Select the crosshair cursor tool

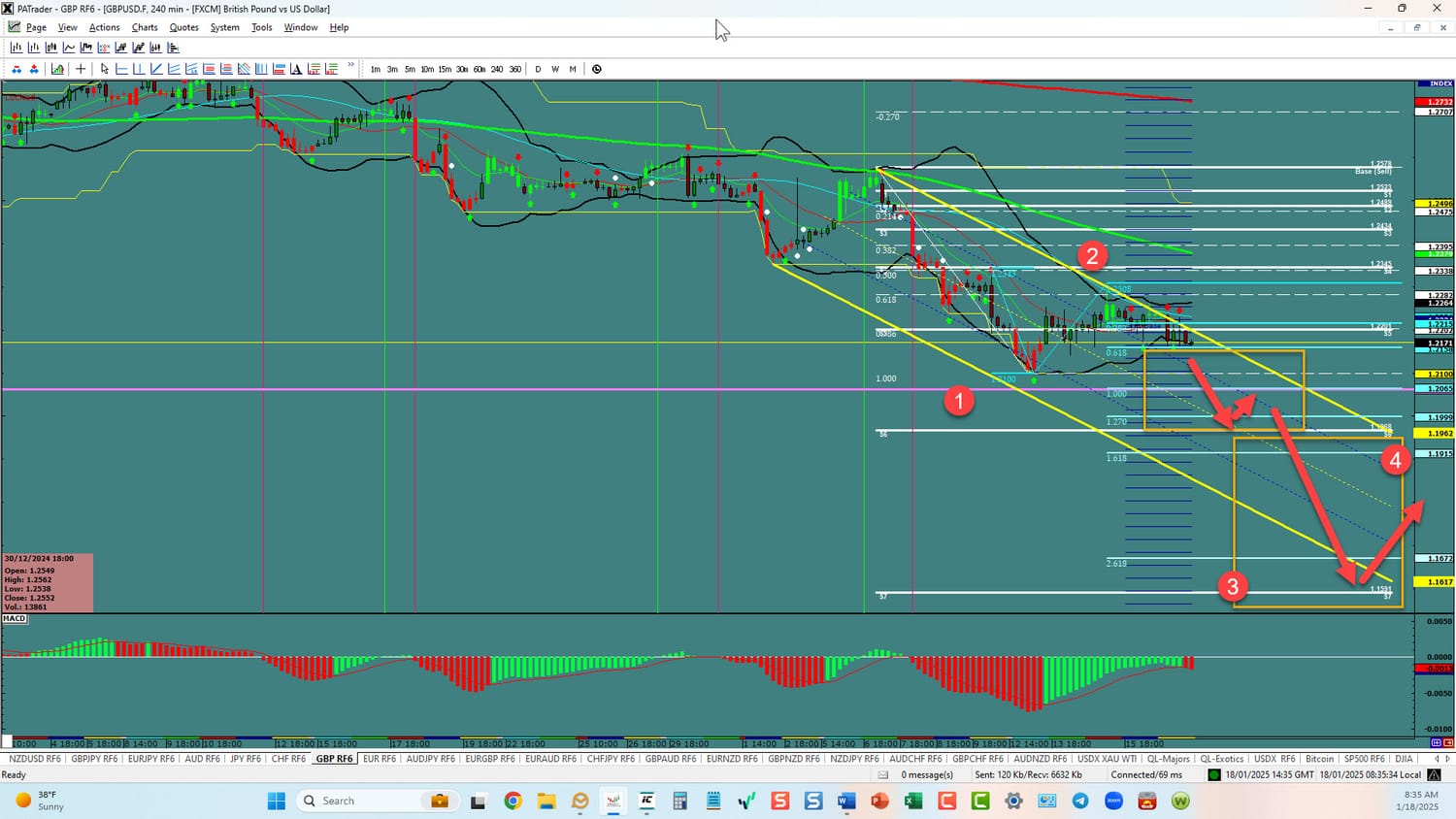(81, 69)
